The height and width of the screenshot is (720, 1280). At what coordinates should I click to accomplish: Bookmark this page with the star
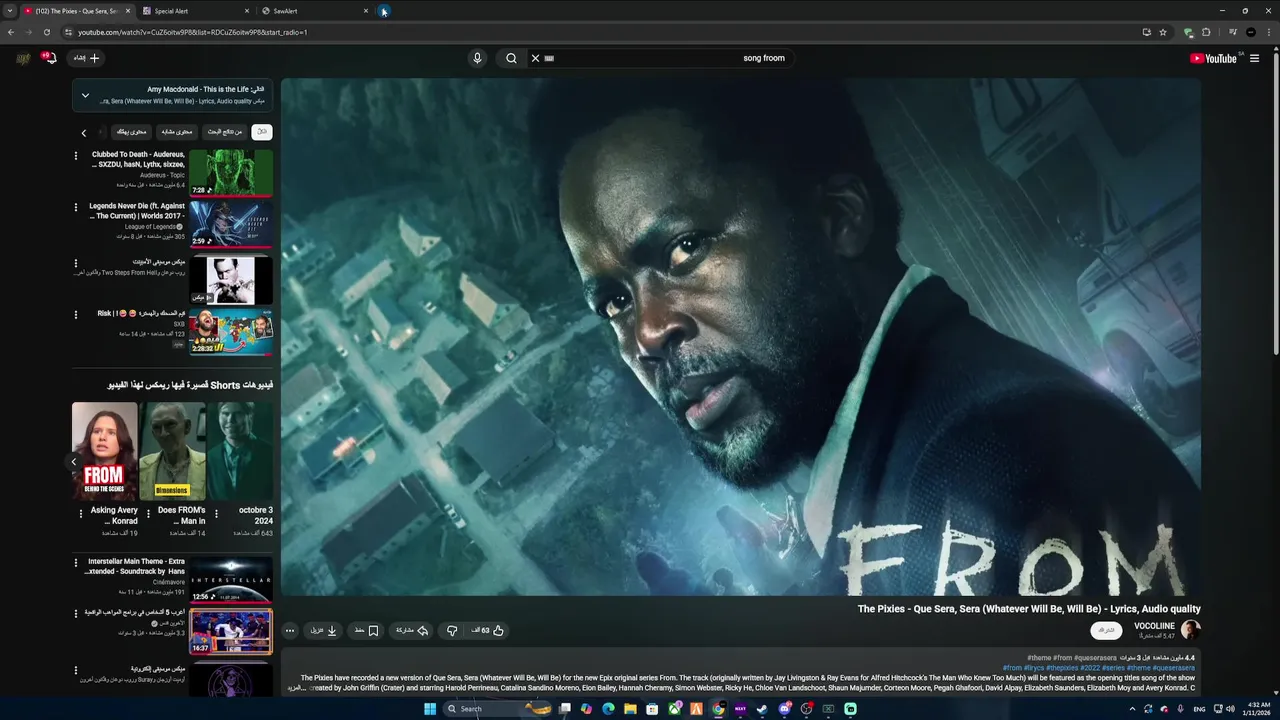[1163, 32]
